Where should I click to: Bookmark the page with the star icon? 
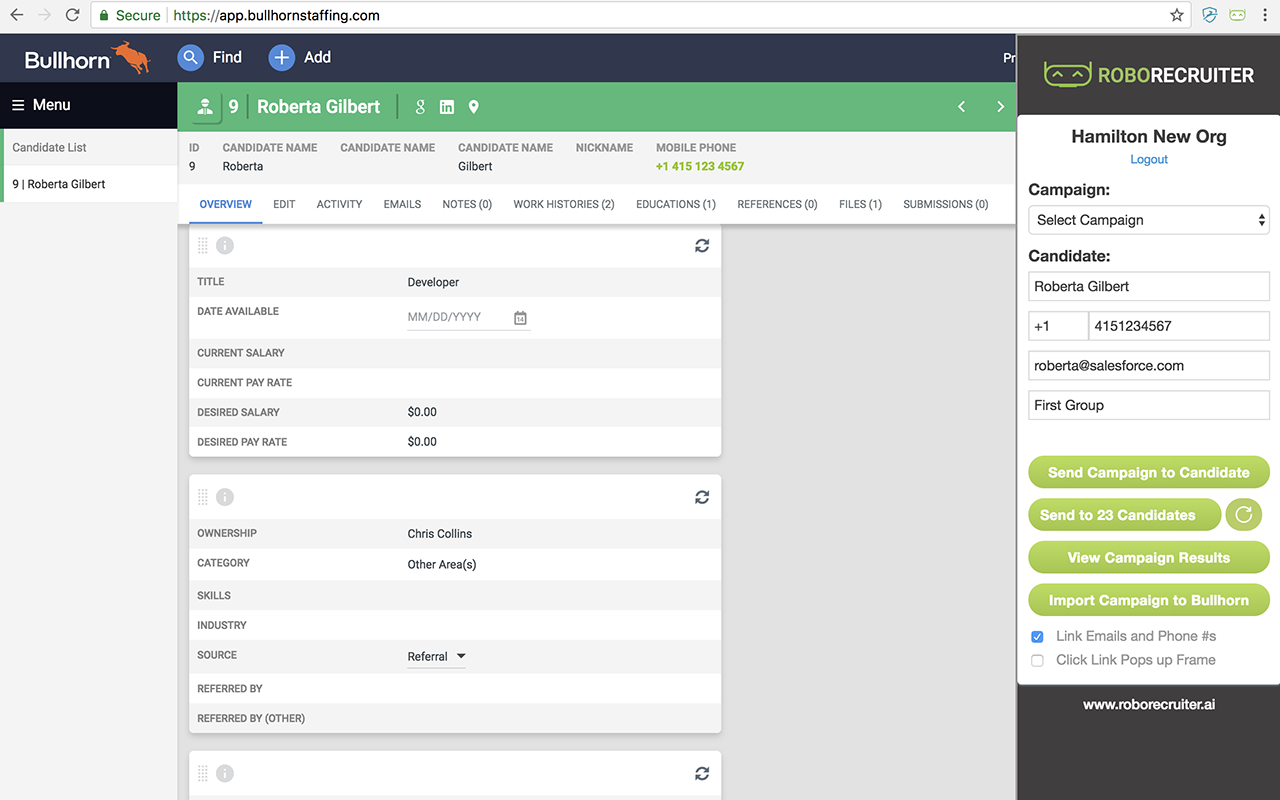(1177, 15)
